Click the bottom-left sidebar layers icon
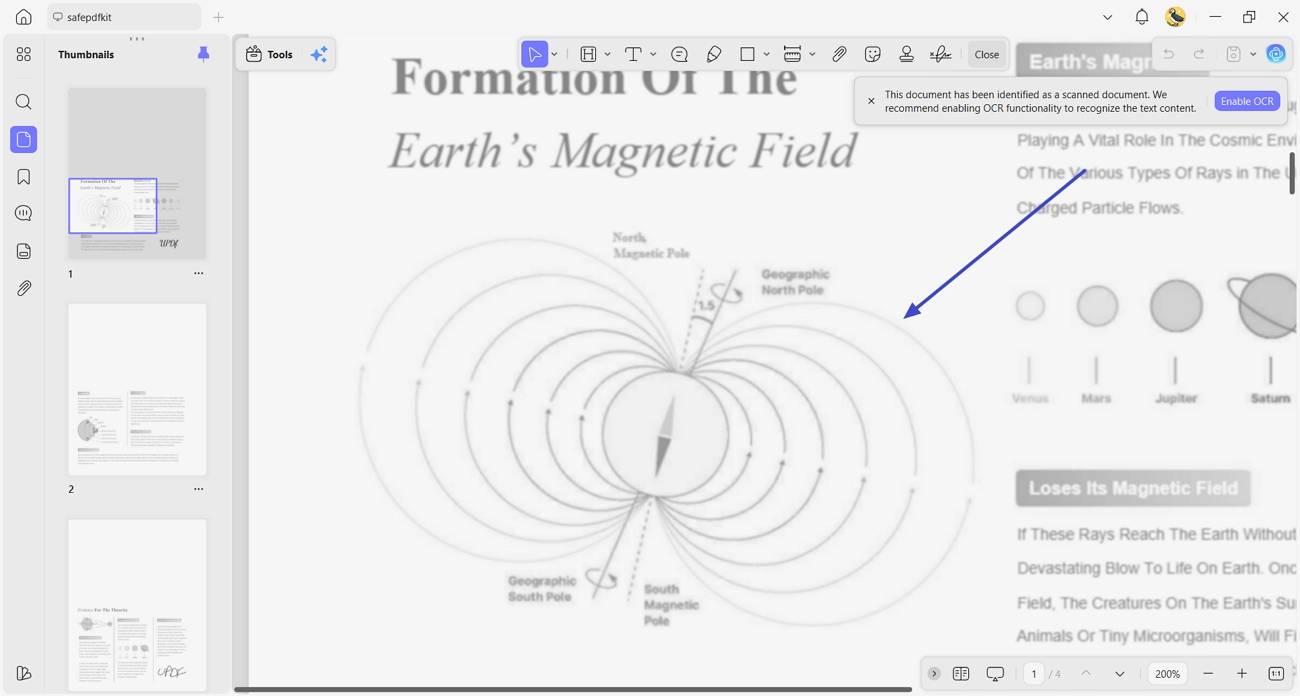Screen dimensions: 1300x696 pyautogui.click(x=24, y=673)
